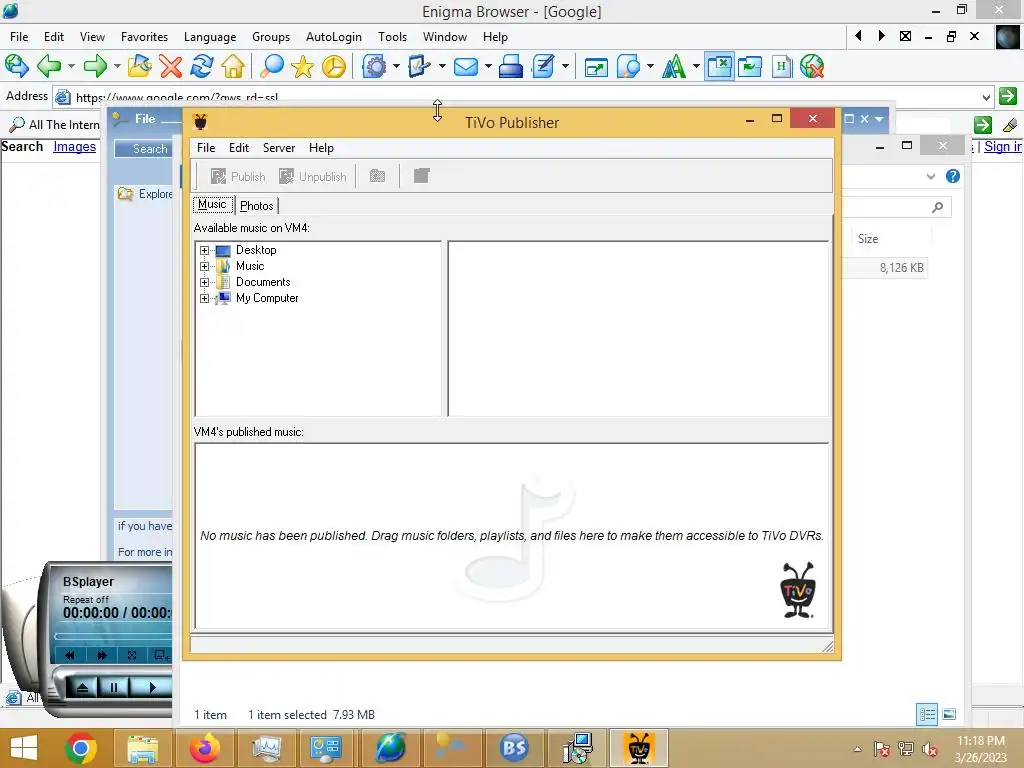Viewport: 1024px width, 768px height.
Task: Click the Windows Start button
Action: [24, 748]
